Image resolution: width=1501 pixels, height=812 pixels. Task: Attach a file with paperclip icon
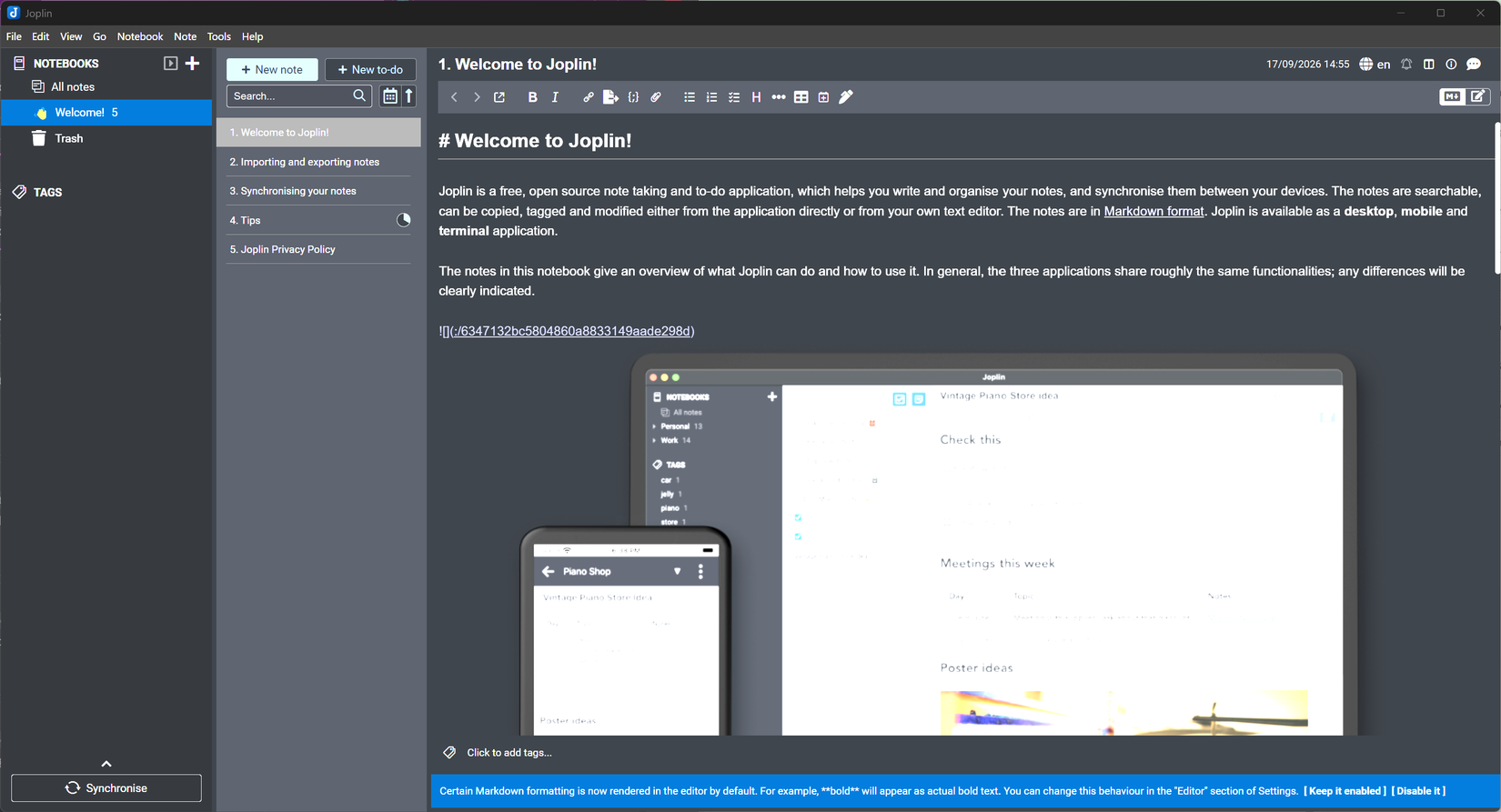656,97
